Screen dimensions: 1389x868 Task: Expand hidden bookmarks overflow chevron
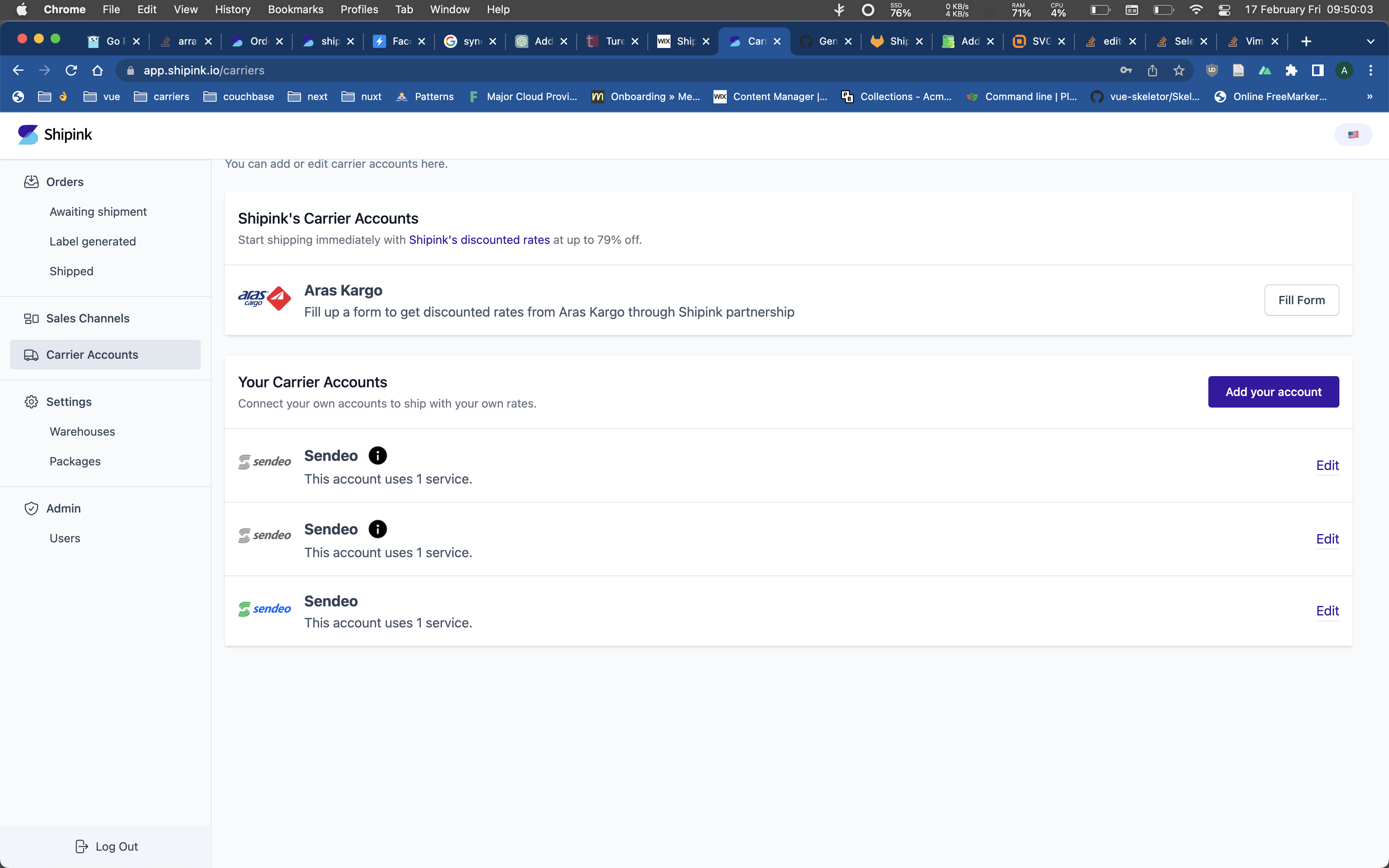click(1370, 96)
